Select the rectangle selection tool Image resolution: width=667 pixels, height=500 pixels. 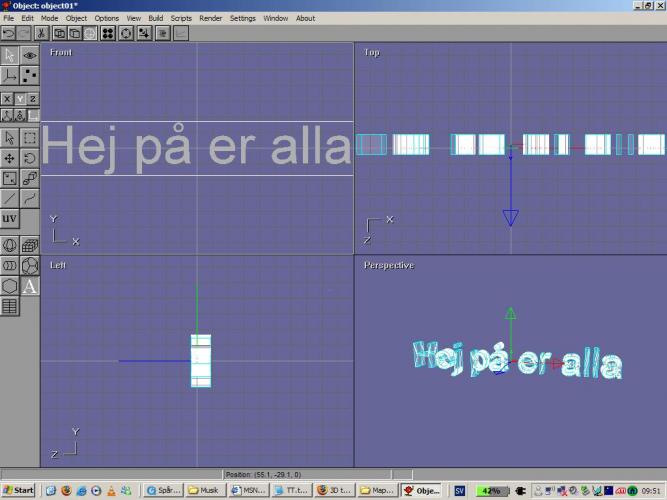(30, 138)
